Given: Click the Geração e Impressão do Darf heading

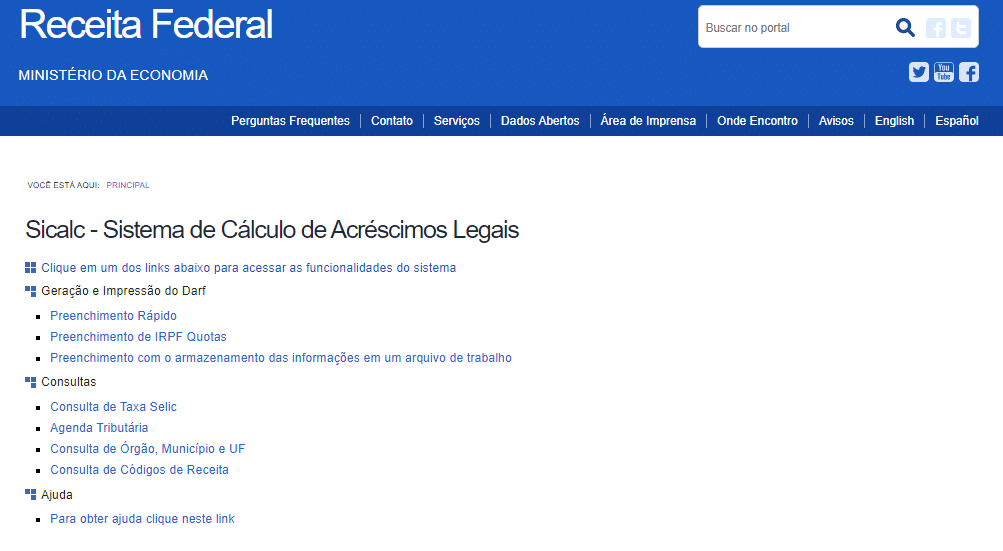Looking at the screenshot, I should (x=123, y=291).
